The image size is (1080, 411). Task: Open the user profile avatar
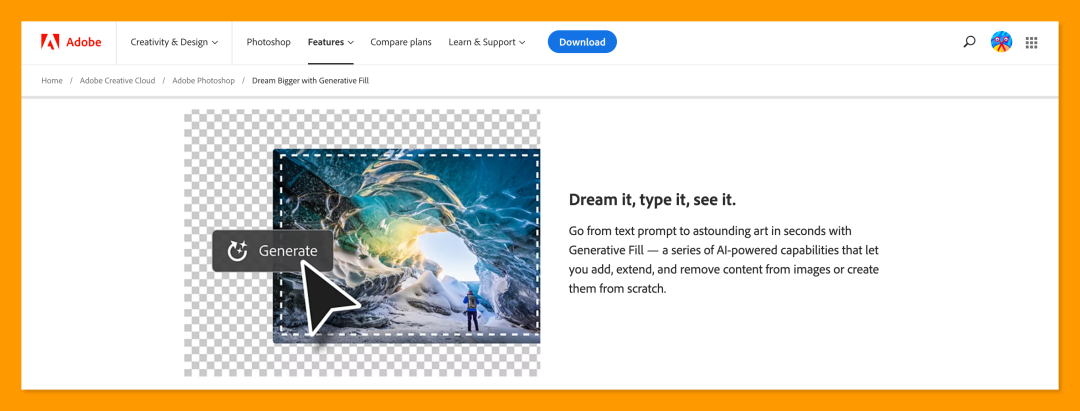[x=1001, y=42]
